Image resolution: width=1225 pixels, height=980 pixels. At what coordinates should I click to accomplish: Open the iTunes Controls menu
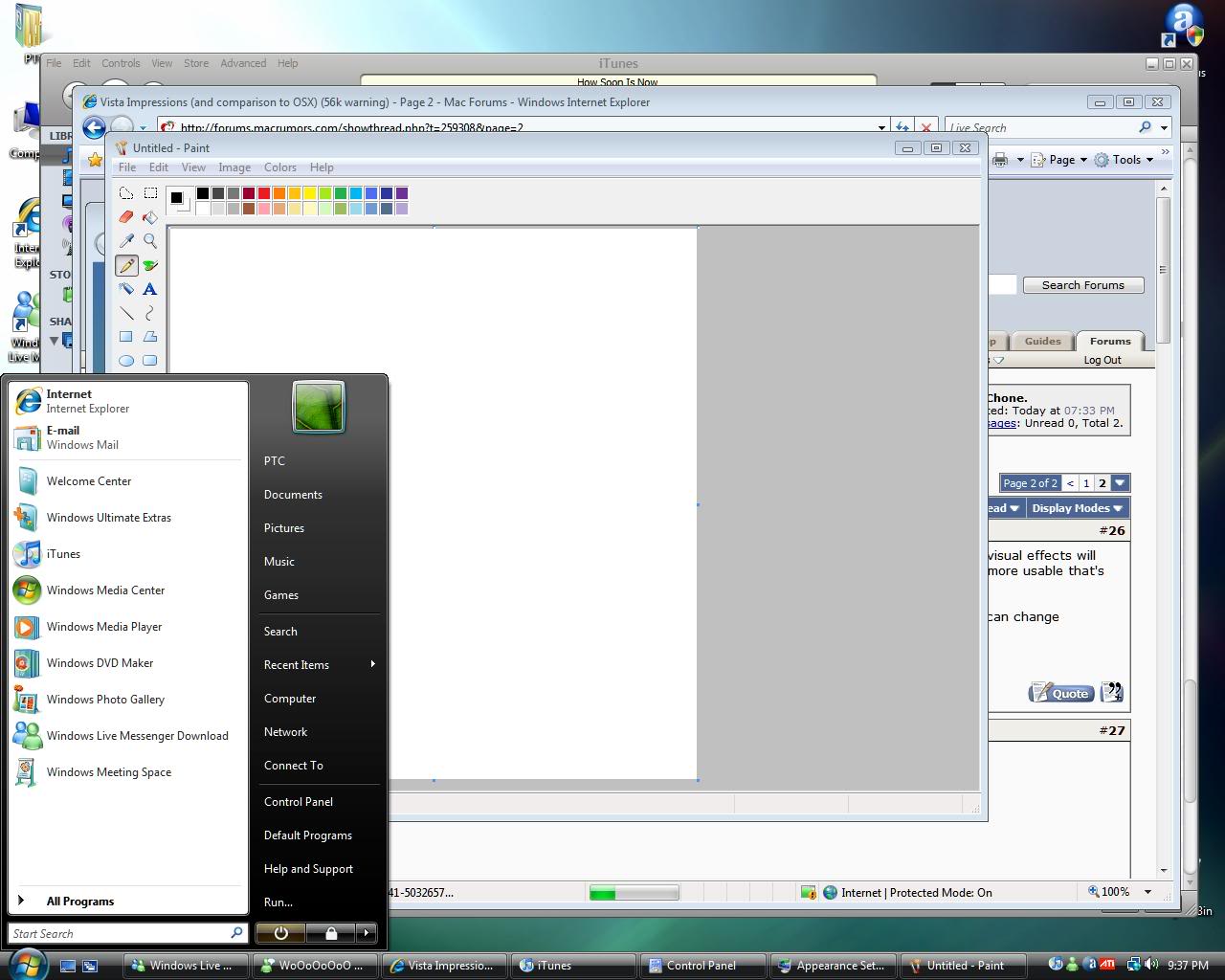121,63
